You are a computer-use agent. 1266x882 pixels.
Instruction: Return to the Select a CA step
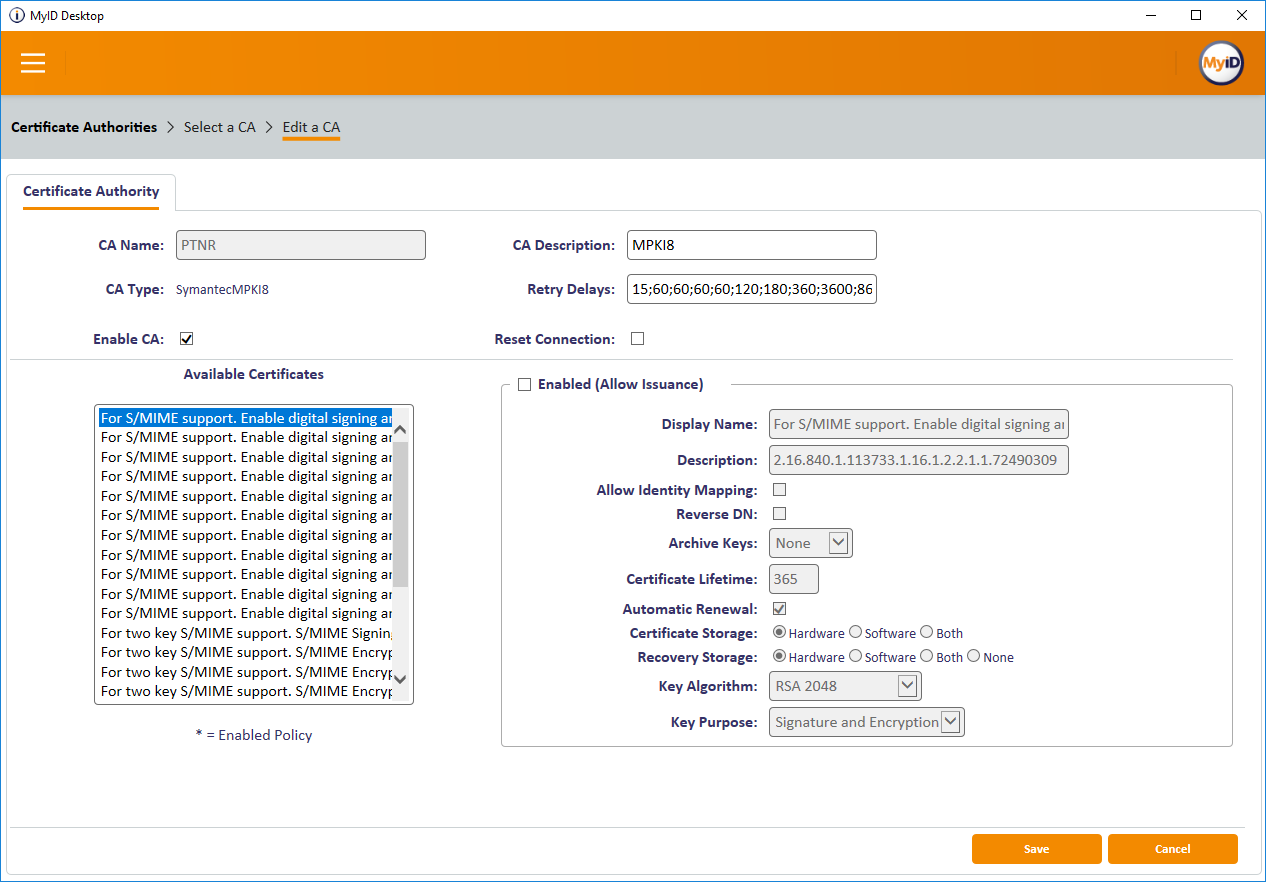click(x=220, y=127)
